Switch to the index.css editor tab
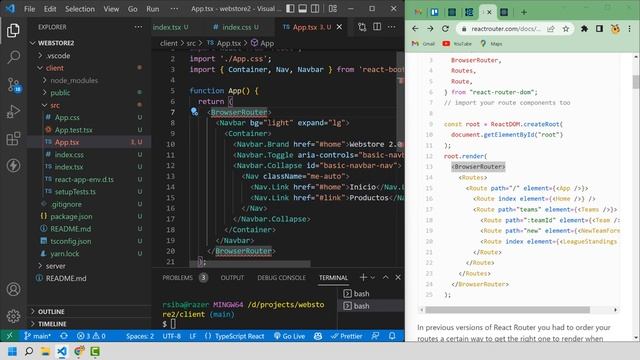Viewport: 640px width, 360px height. (236, 27)
